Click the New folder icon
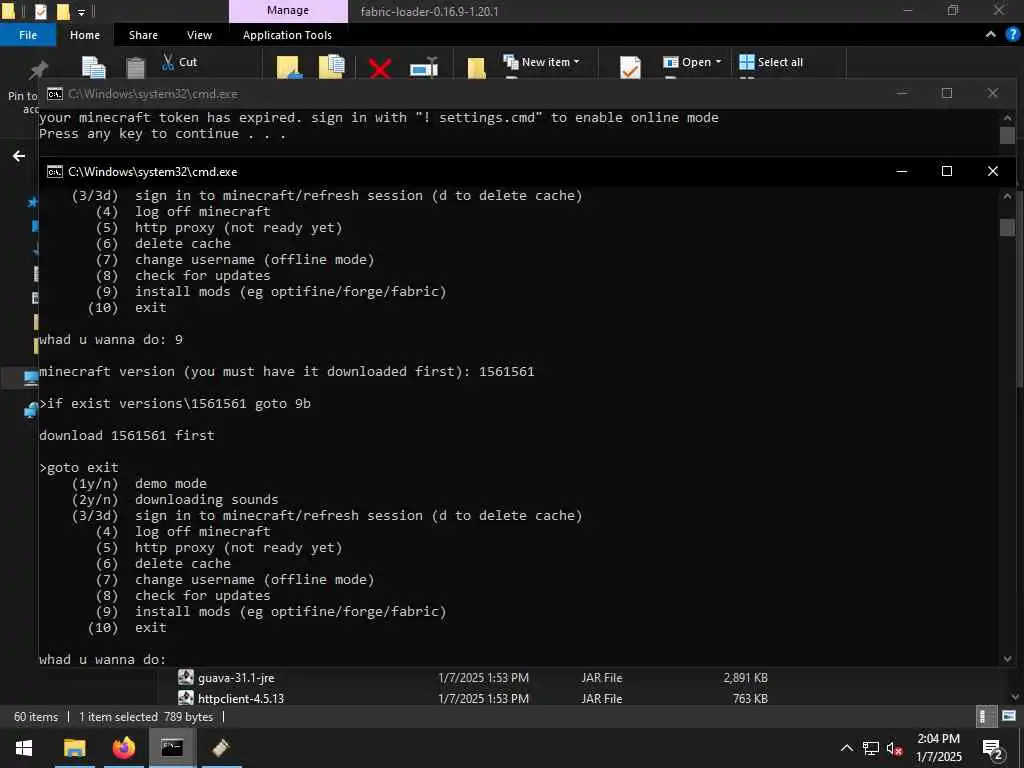This screenshot has width=1024, height=768. point(476,68)
